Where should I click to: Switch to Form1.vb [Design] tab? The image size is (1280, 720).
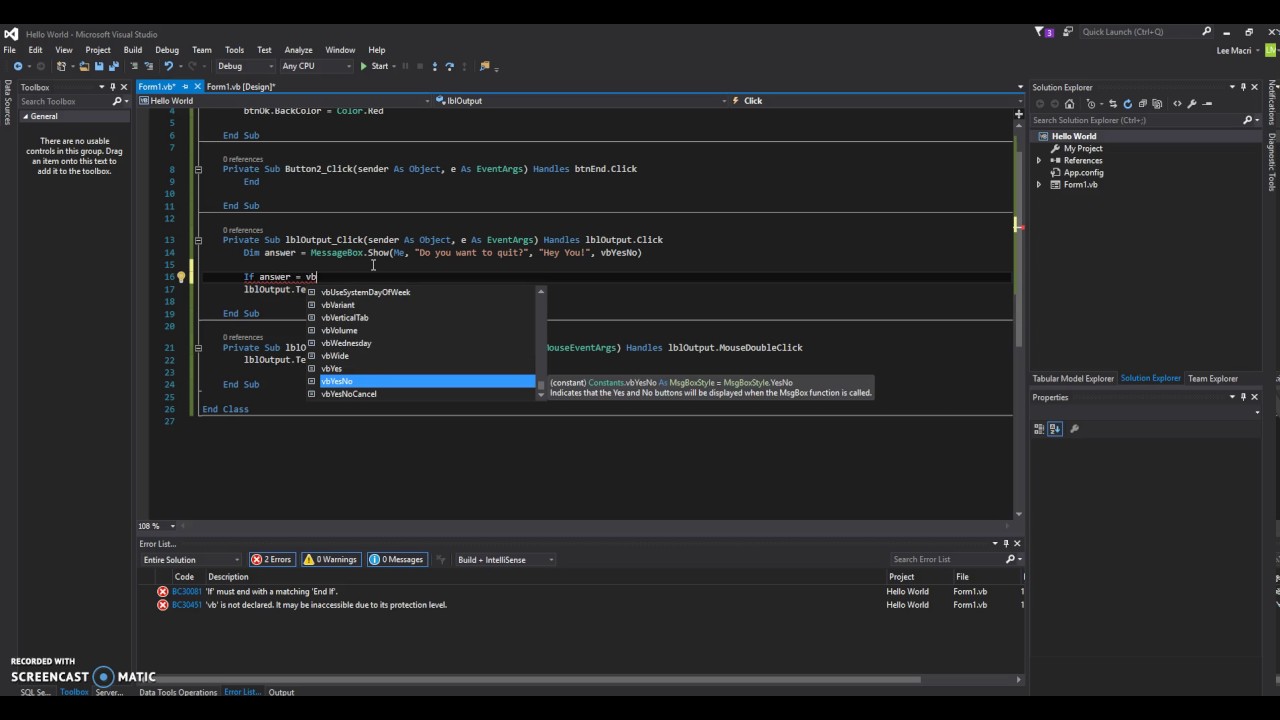coord(240,87)
